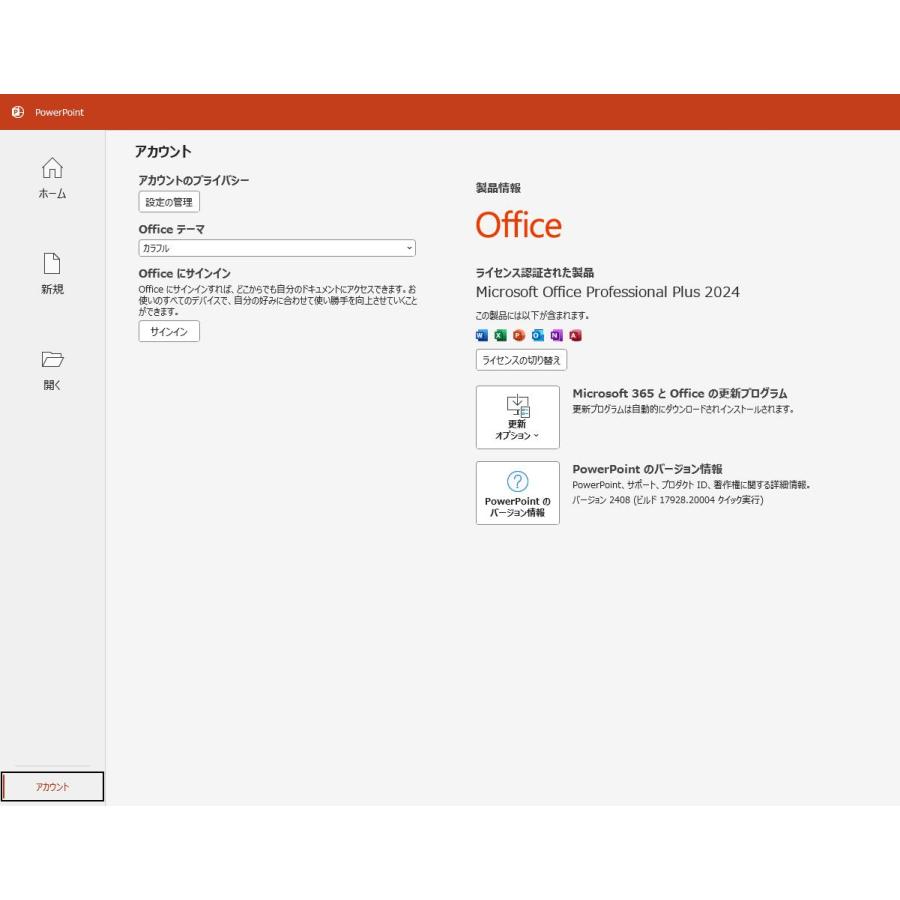Click the サインイン button
This screenshot has width=900, height=900.
coord(169,331)
